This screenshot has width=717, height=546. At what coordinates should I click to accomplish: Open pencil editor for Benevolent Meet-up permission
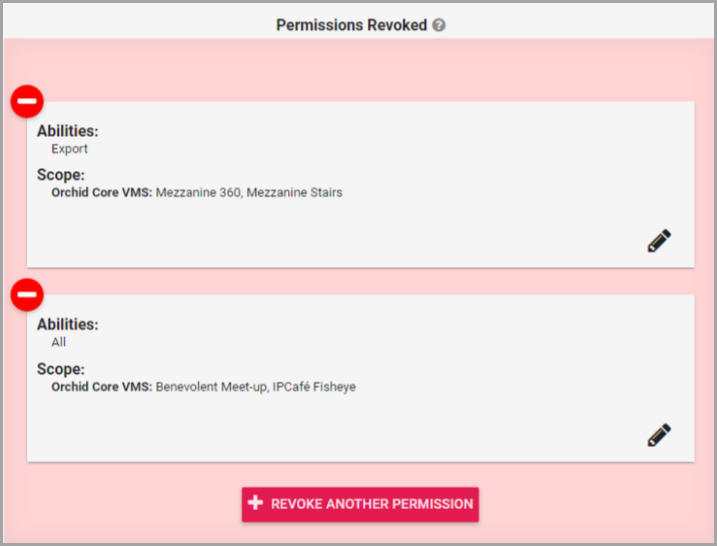pos(658,435)
